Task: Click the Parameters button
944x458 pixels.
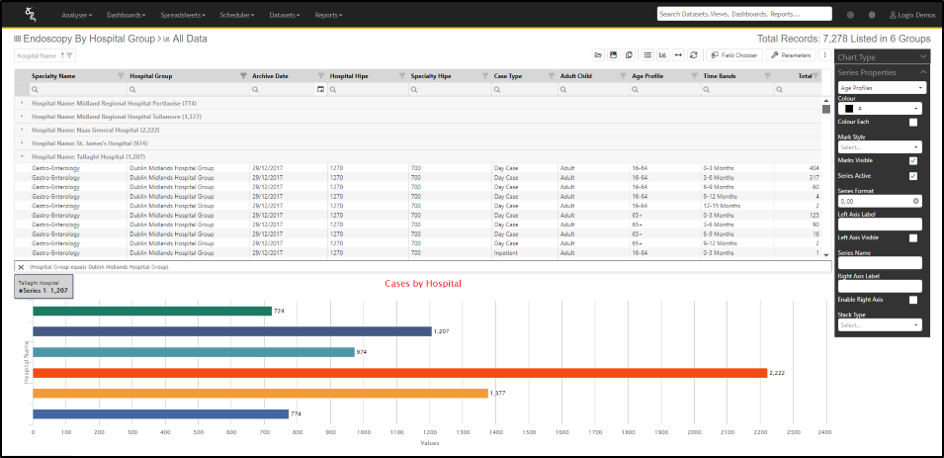Action: click(x=791, y=55)
